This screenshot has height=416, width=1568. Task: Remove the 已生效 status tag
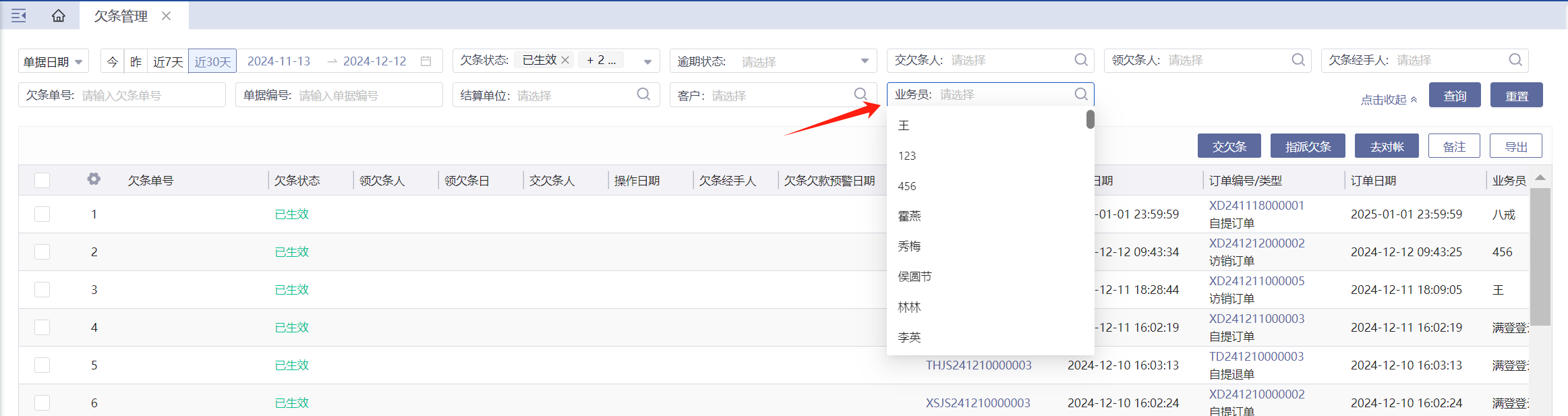tap(565, 60)
